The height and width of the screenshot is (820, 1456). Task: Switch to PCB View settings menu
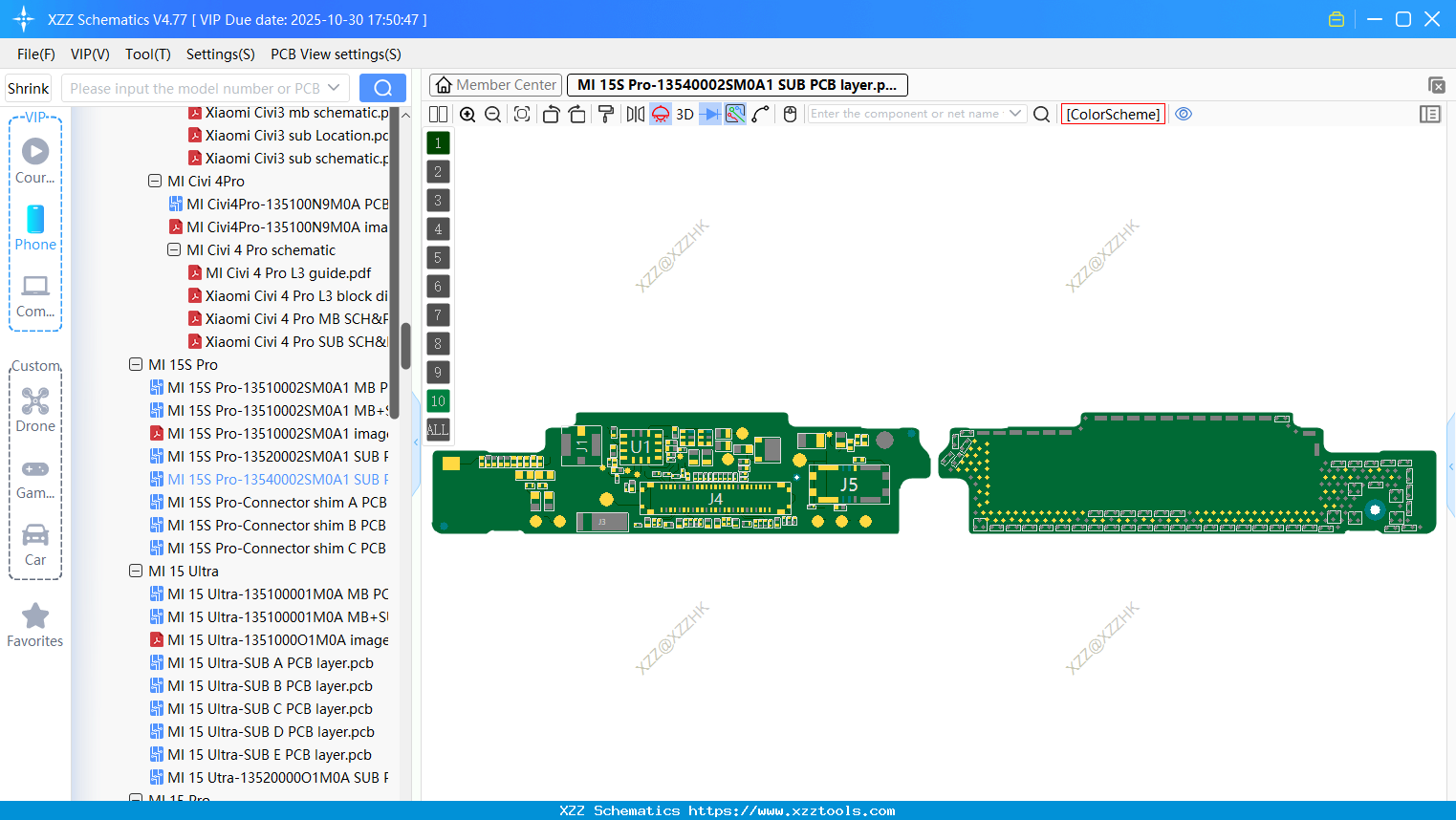335,54
